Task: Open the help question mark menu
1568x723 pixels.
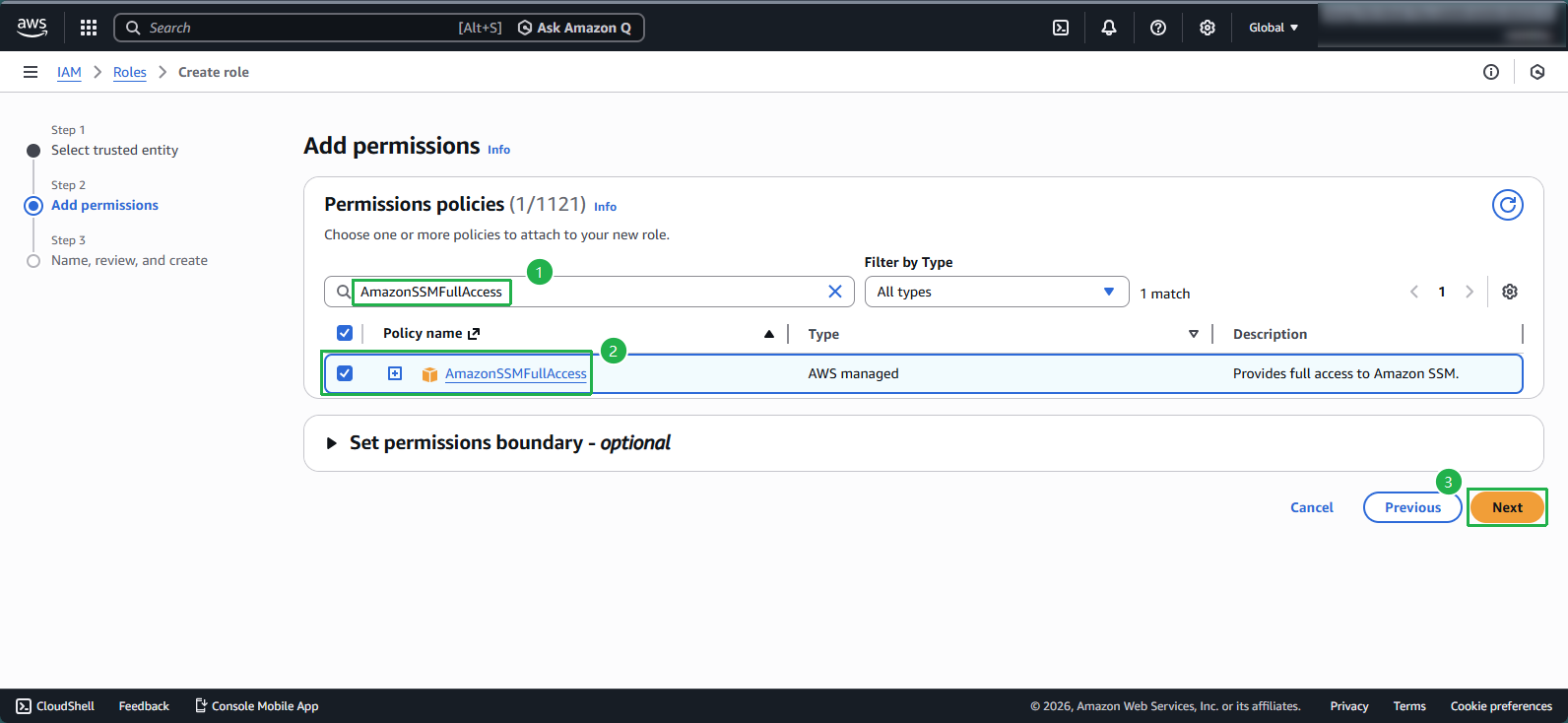Action: click(x=1158, y=28)
